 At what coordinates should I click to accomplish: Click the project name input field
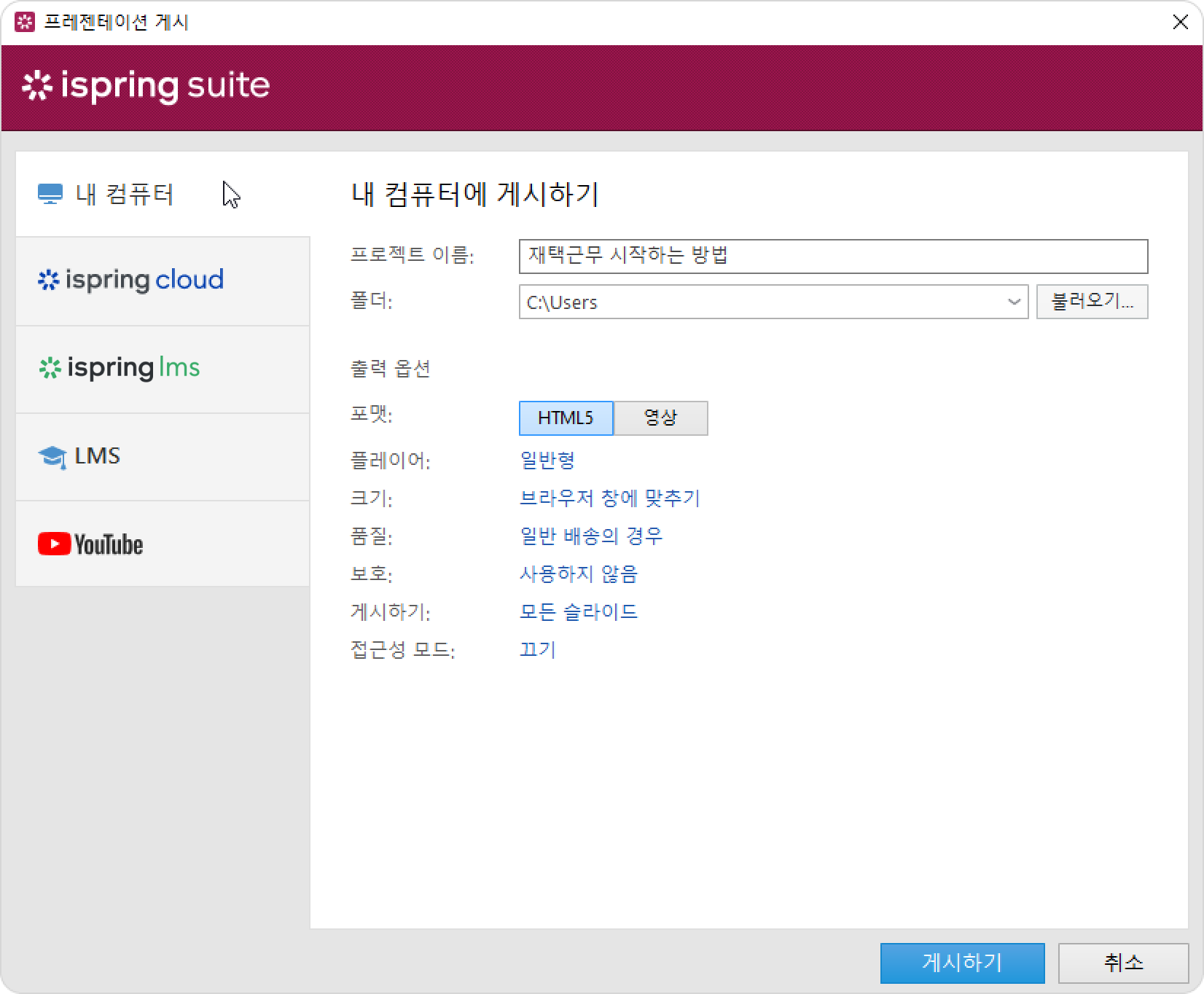pyautogui.click(x=833, y=257)
